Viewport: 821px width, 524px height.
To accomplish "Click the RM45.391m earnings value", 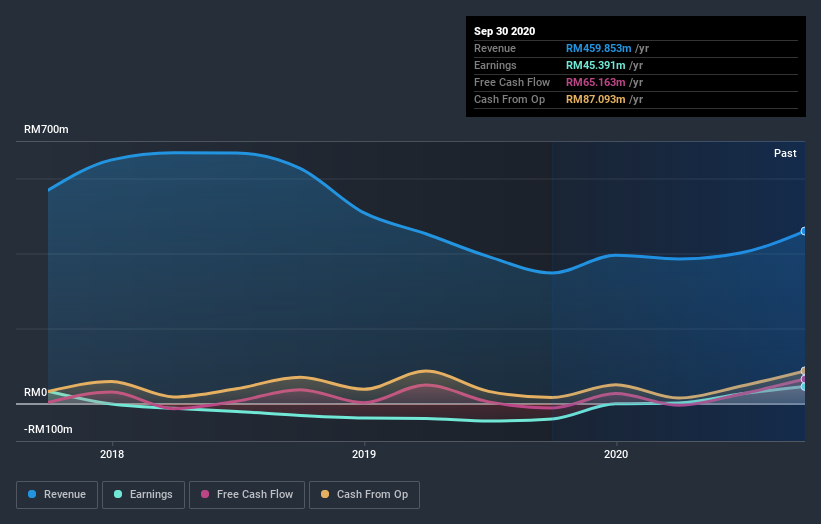I will [595, 65].
